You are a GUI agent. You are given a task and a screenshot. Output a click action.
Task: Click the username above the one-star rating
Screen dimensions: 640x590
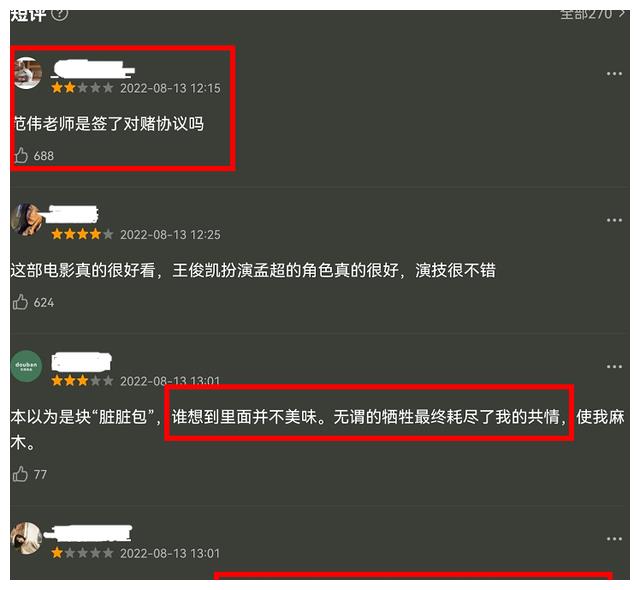[88, 533]
